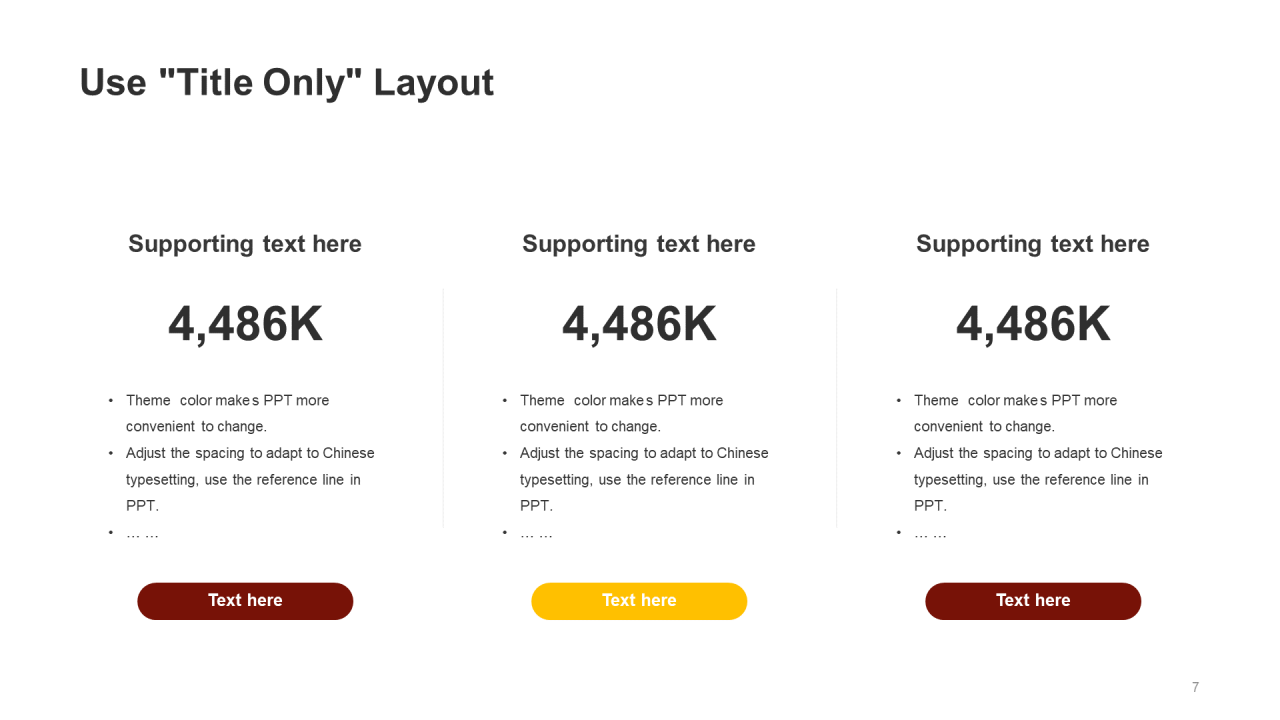1280x720 pixels.
Task: Click the slide title "Use Title Only Layout"
Action: [286, 82]
